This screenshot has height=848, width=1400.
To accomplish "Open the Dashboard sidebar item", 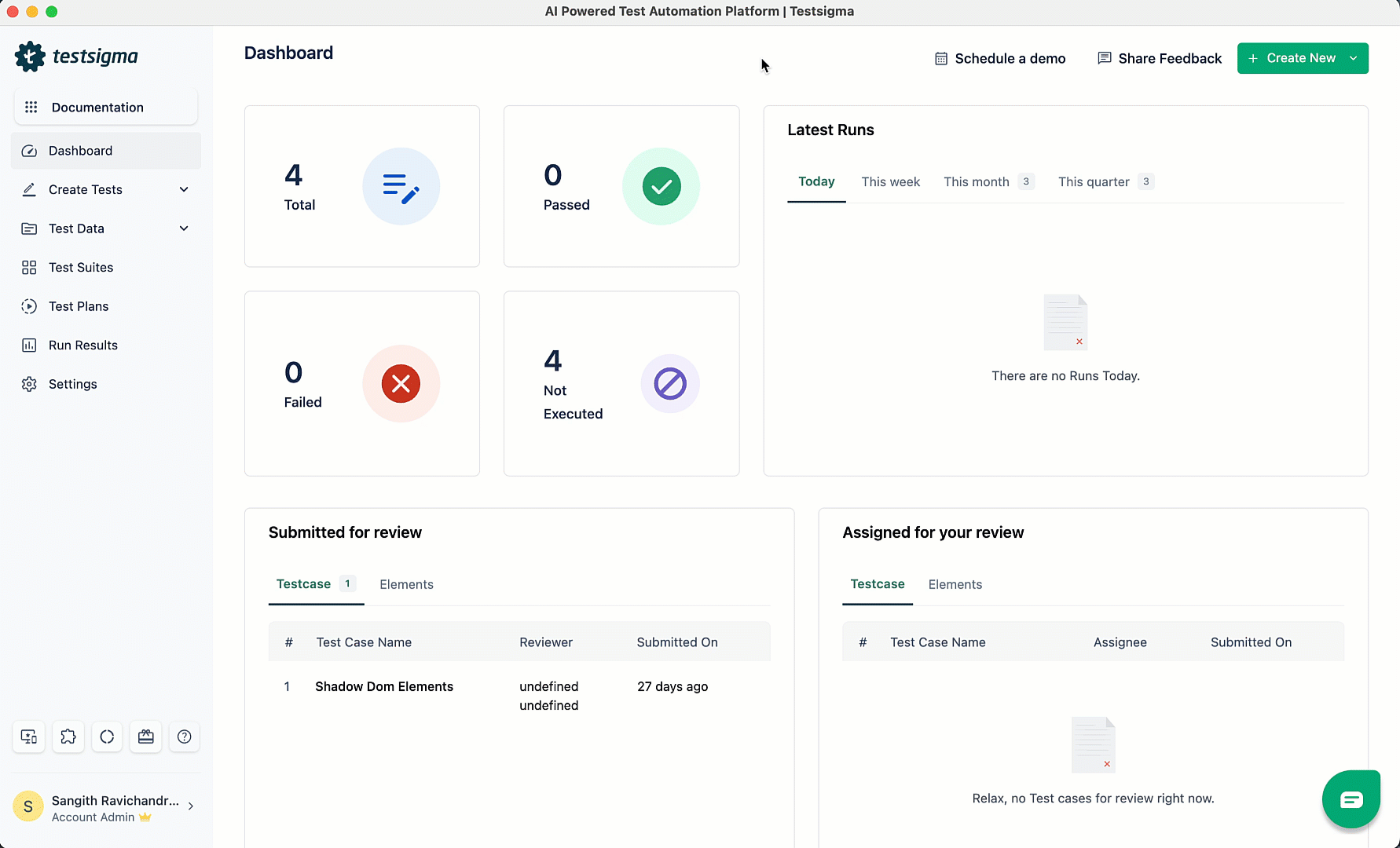I will pyautogui.click(x=106, y=151).
